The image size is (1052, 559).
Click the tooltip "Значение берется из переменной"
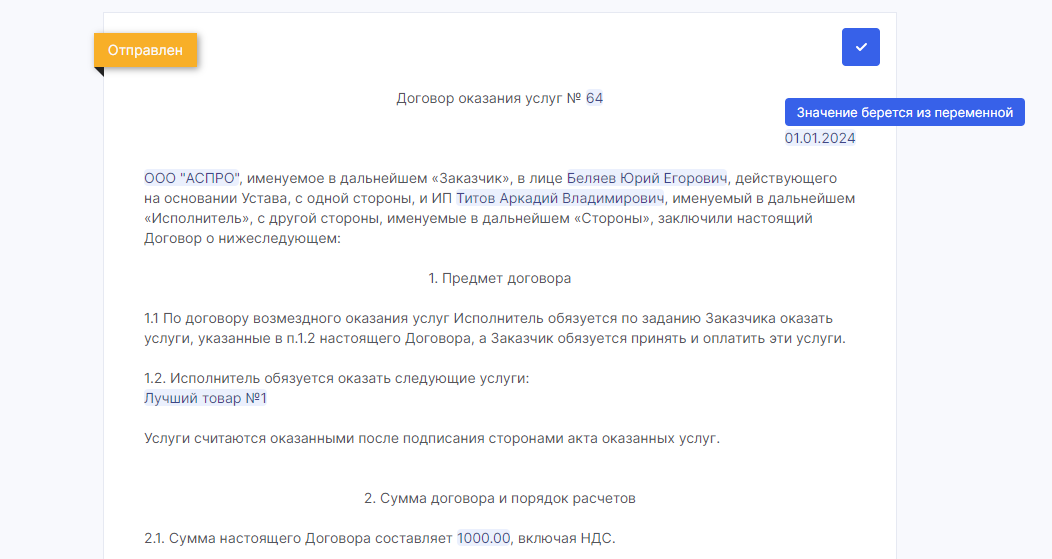pos(904,112)
